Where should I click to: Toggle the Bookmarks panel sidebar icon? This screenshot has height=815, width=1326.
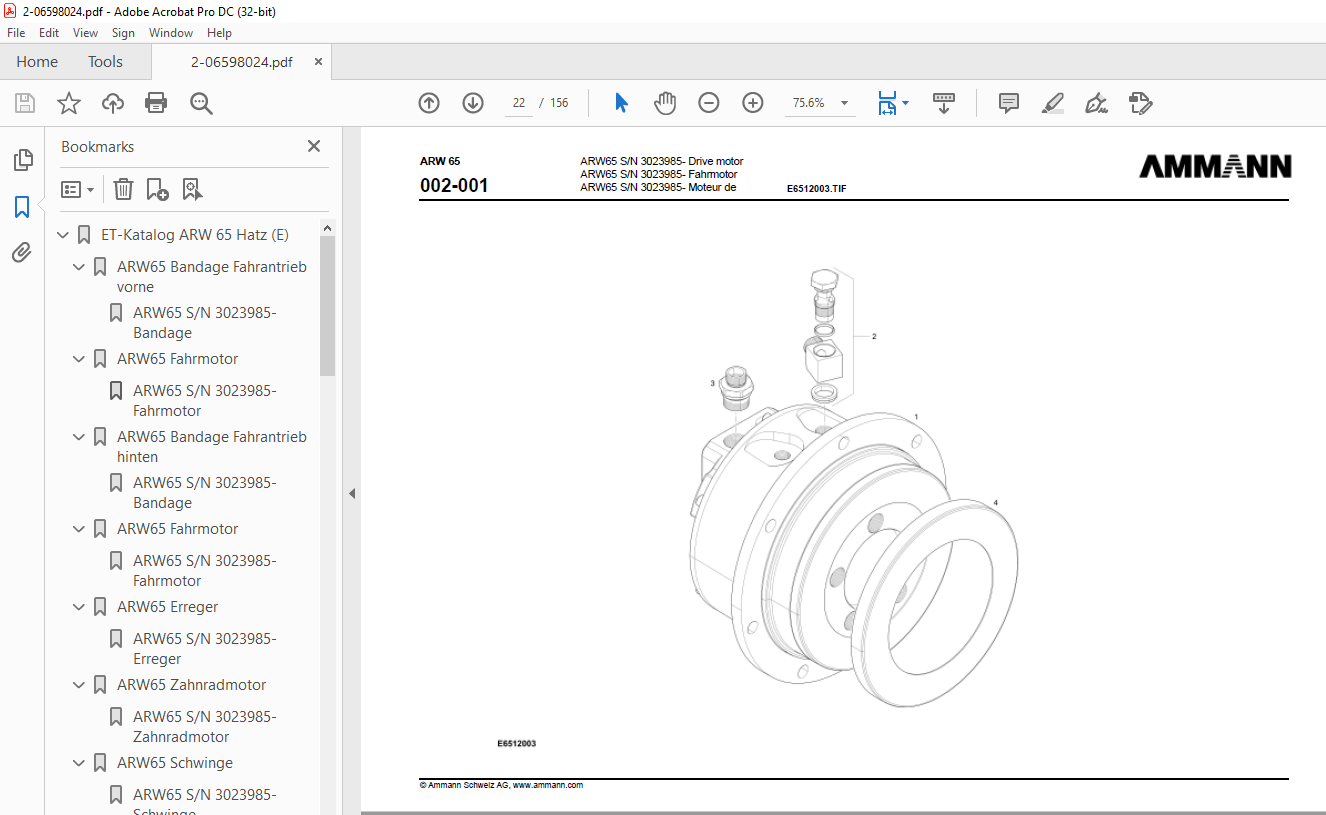click(x=22, y=207)
